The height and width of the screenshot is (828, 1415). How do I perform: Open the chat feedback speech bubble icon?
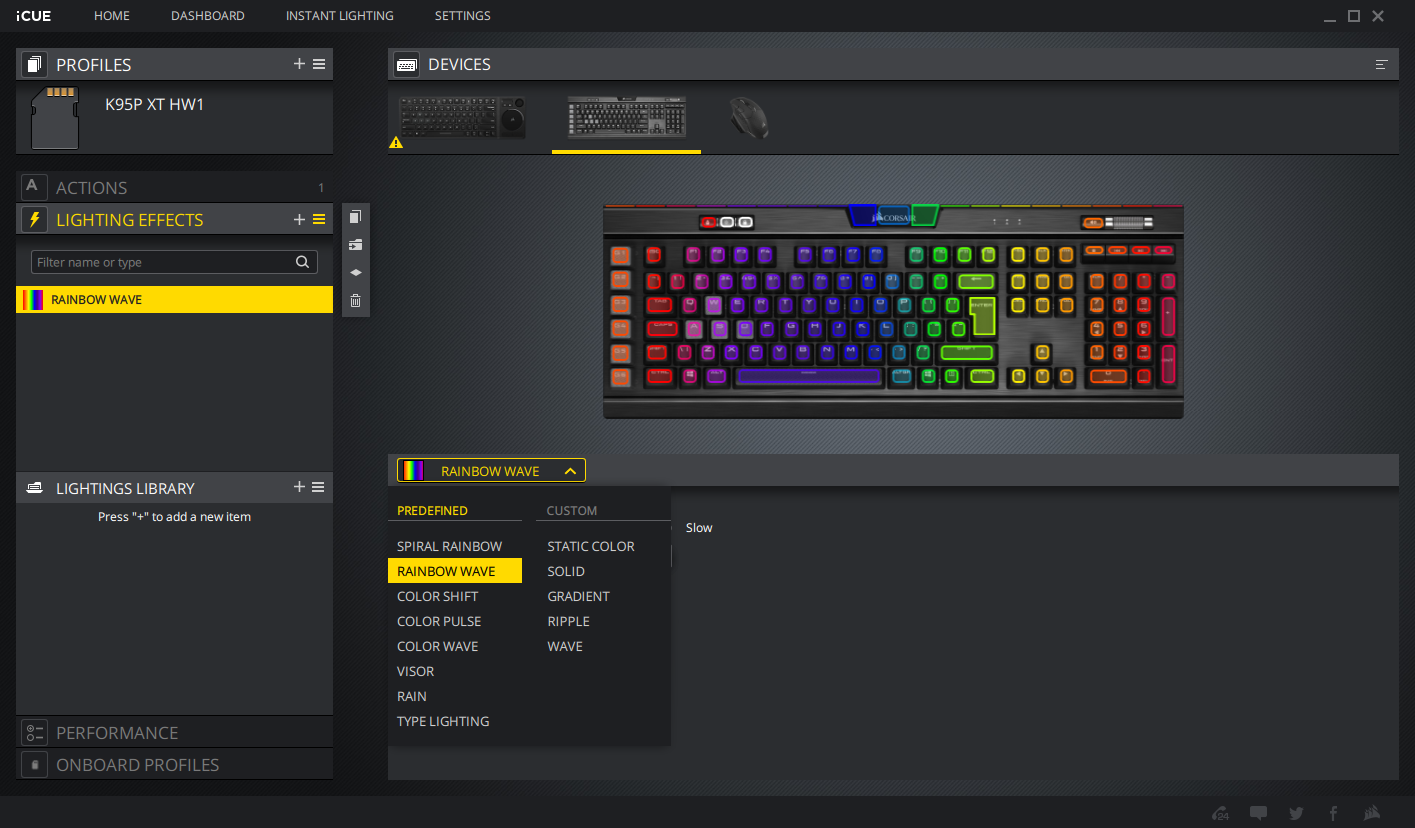point(1259,813)
